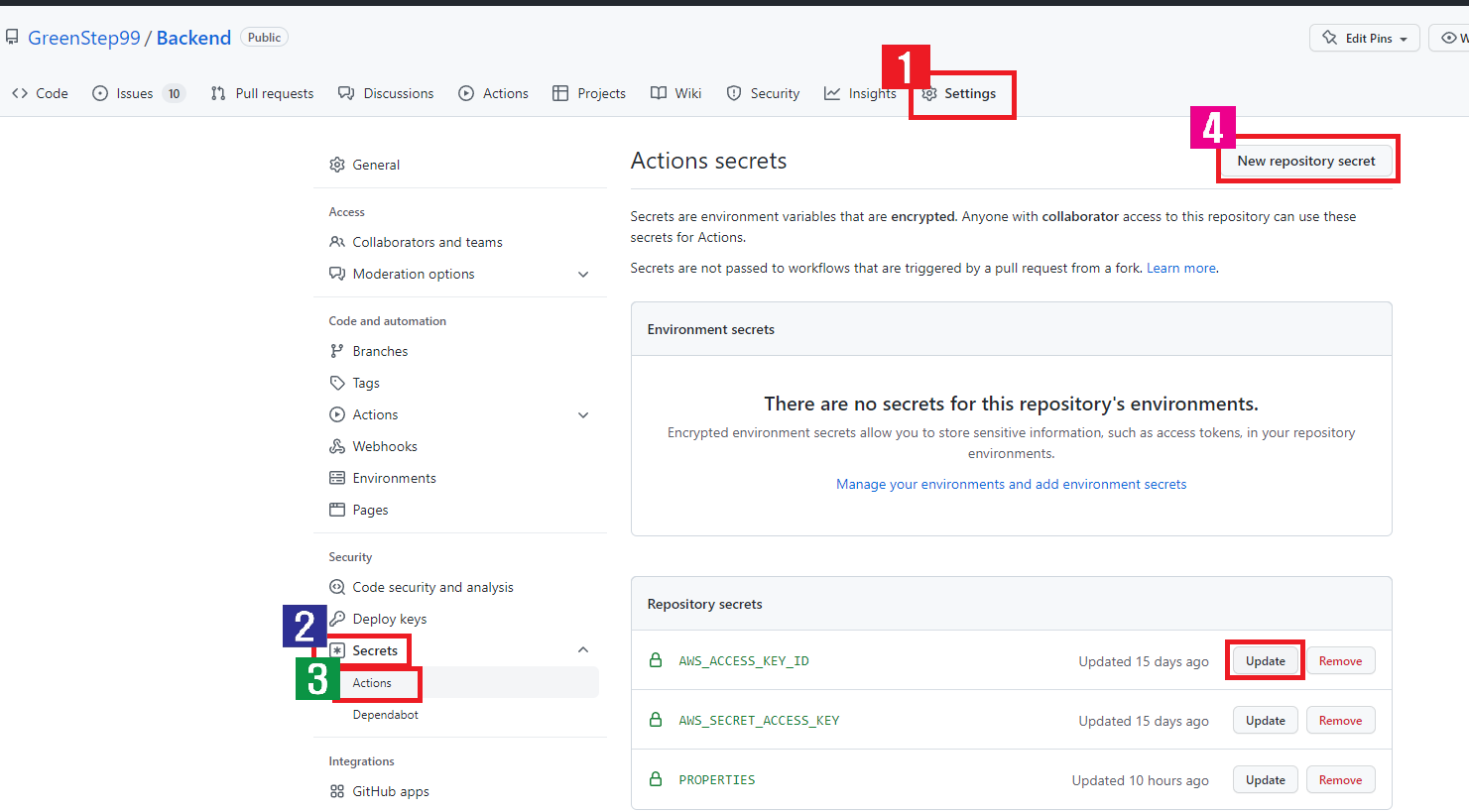Open the Settings tab
Image resolution: width=1469 pixels, height=812 pixels.
coord(959,93)
